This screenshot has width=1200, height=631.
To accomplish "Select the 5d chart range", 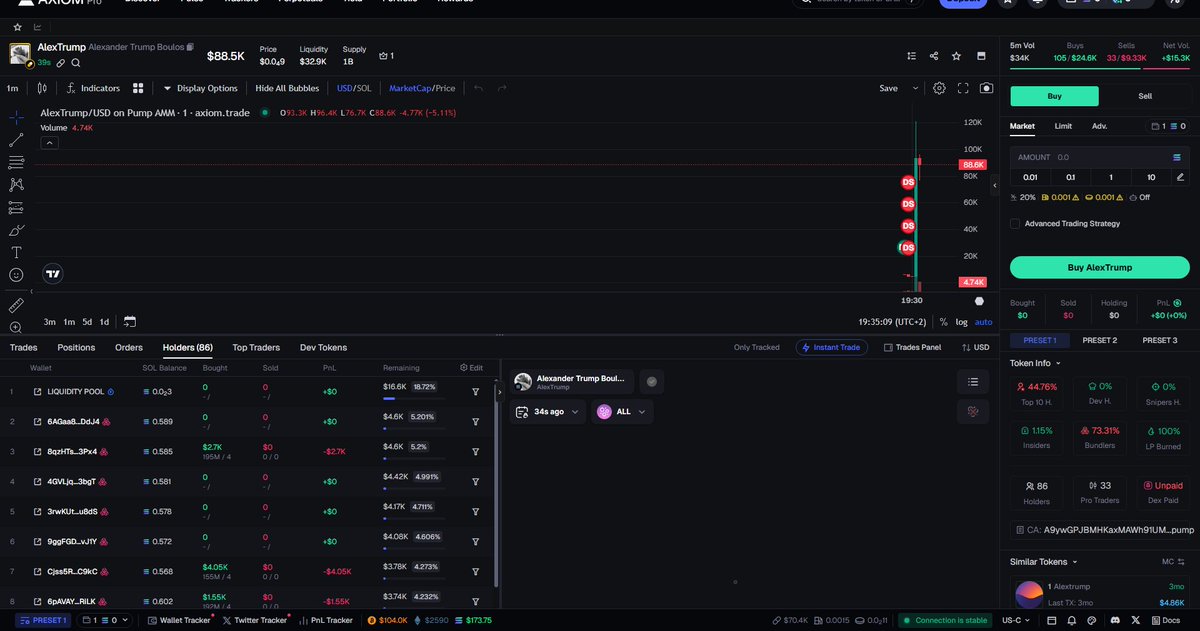I will tap(87, 322).
